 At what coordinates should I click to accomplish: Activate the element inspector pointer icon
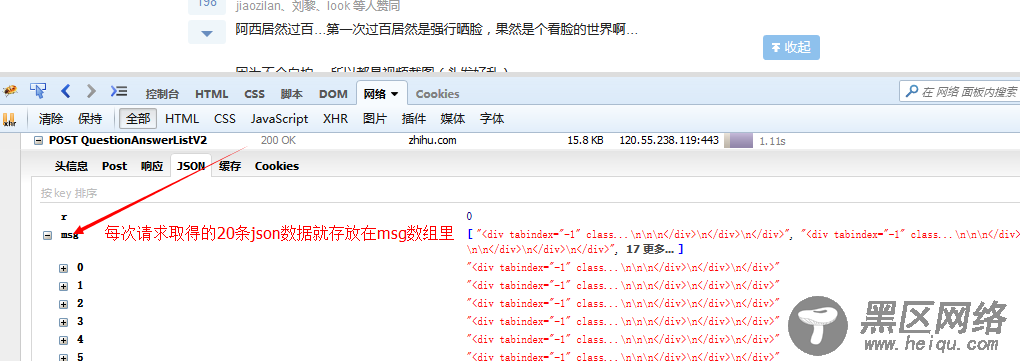tap(38, 91)
